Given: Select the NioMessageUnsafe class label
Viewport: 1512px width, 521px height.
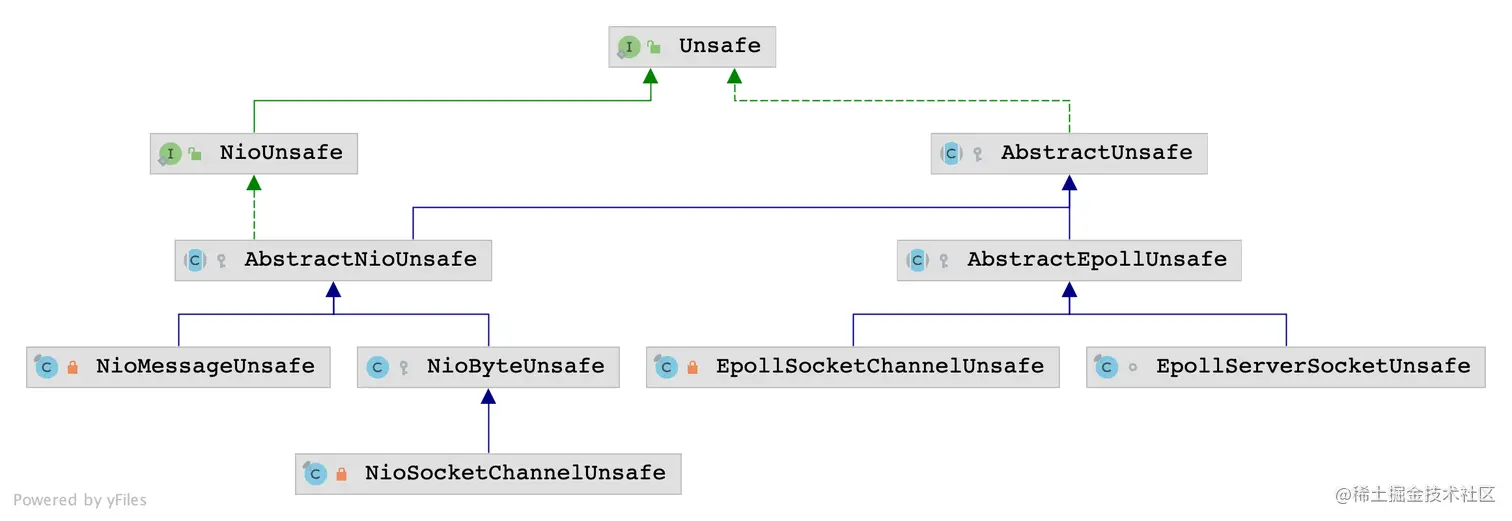Looking at the screenshot, I should click(205, 366).
